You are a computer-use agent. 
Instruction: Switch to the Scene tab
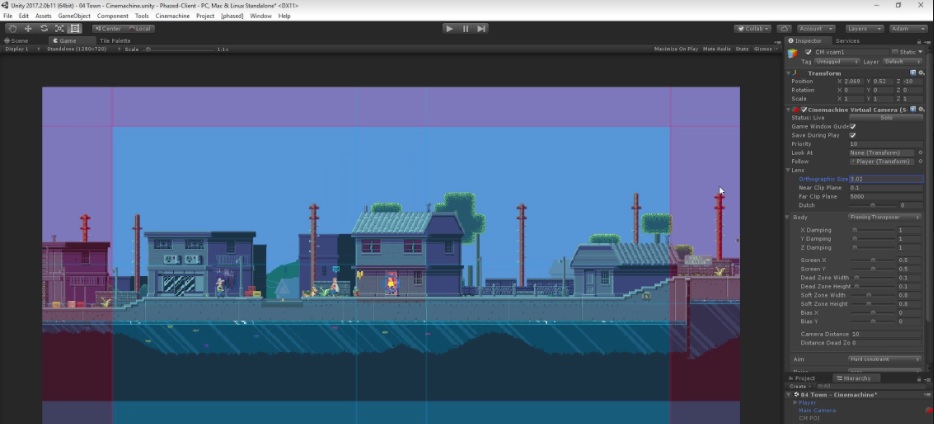18,41
